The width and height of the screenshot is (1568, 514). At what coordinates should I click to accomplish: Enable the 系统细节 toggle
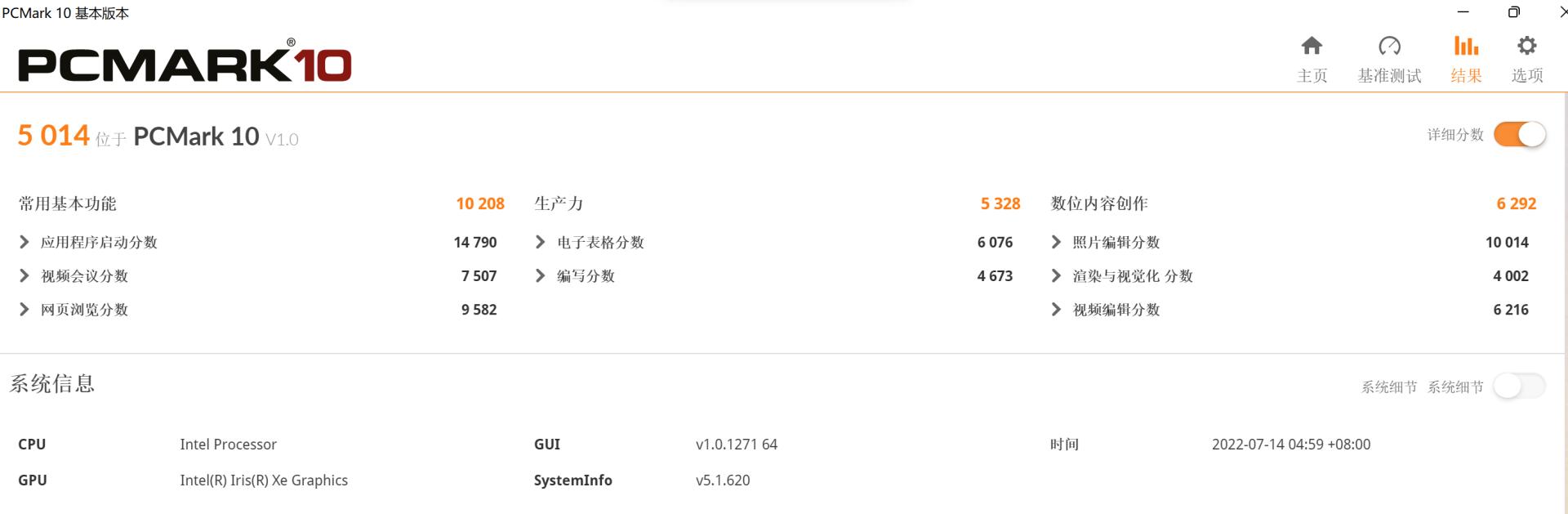pyautogui.click(x=1518, y=386)
